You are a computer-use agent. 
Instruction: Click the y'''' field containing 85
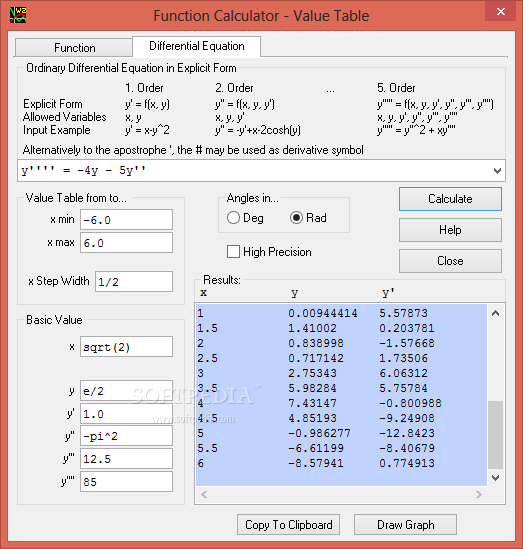126,482
